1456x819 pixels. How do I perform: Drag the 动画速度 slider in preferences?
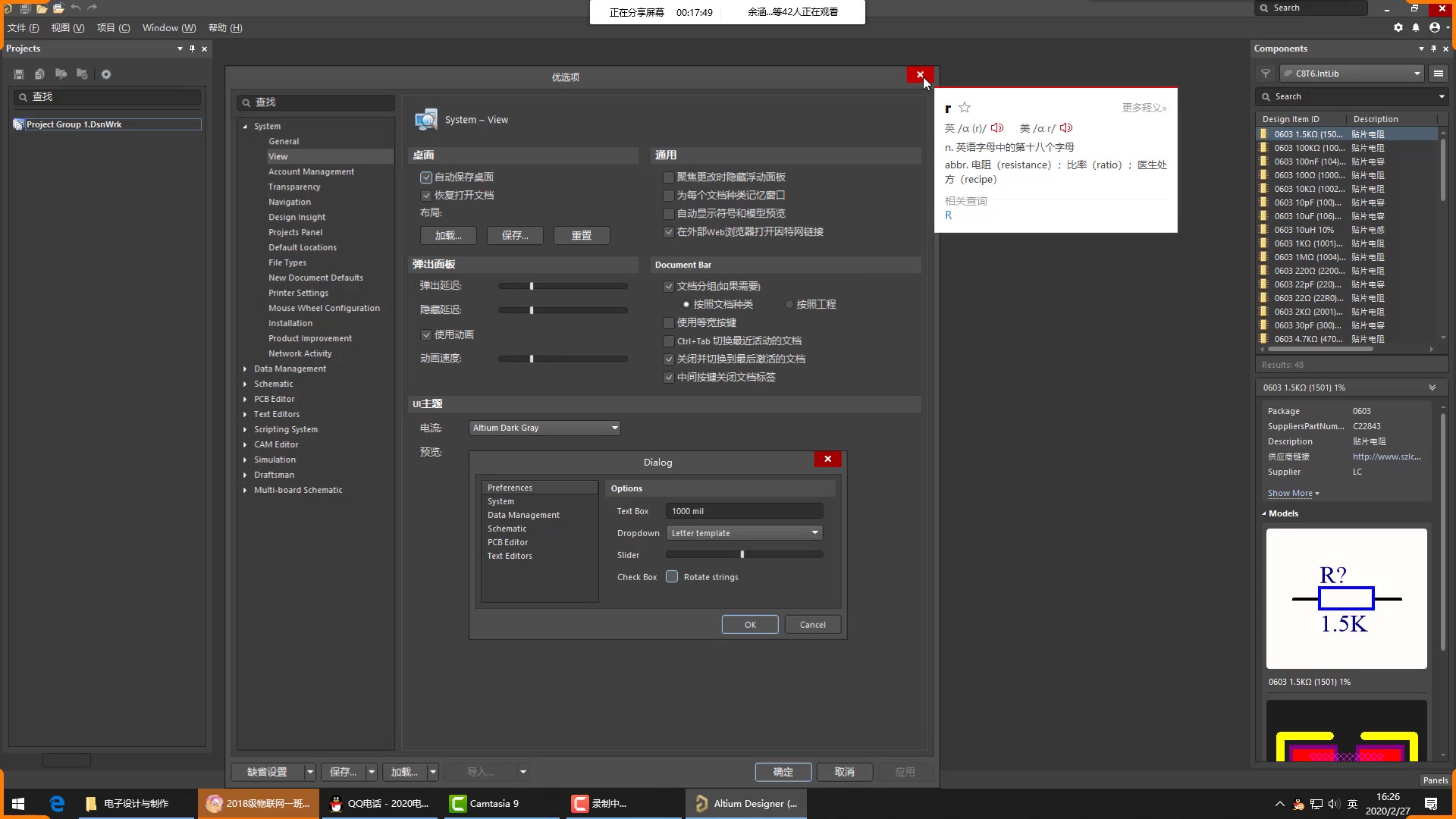531,358
